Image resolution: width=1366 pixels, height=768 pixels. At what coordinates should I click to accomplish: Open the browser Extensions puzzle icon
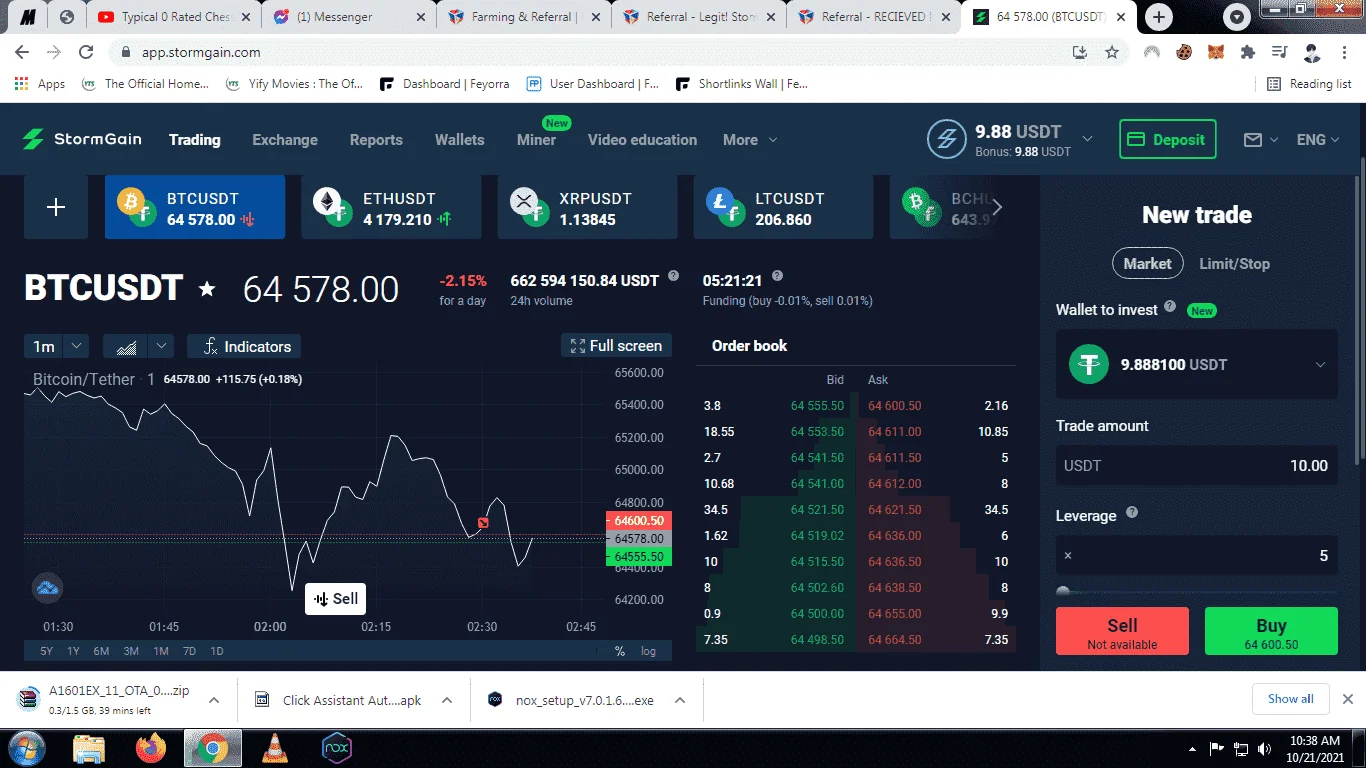tap(1247, 52)
